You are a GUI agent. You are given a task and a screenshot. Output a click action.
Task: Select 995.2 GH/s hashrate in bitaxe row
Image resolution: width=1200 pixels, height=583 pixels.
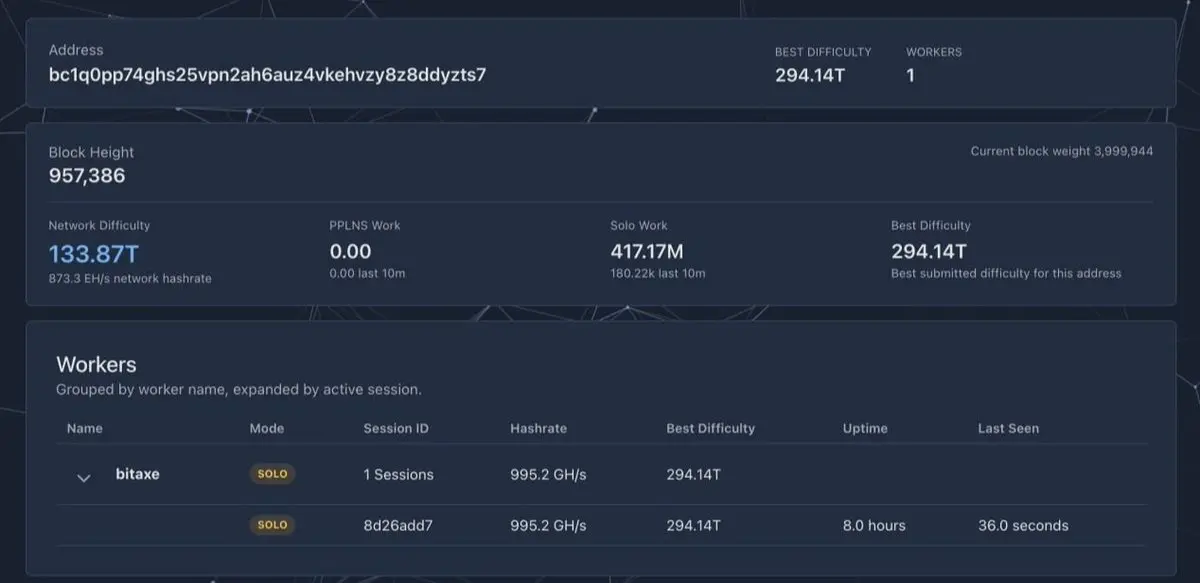click(548, 475)
